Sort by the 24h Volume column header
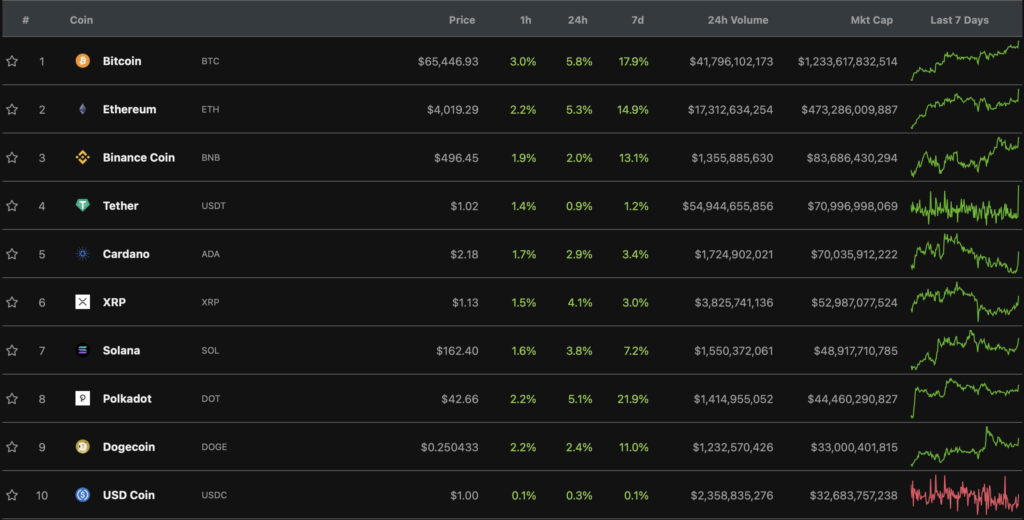The width and height of the screenshot is (1024, 520). coord(737,20)
